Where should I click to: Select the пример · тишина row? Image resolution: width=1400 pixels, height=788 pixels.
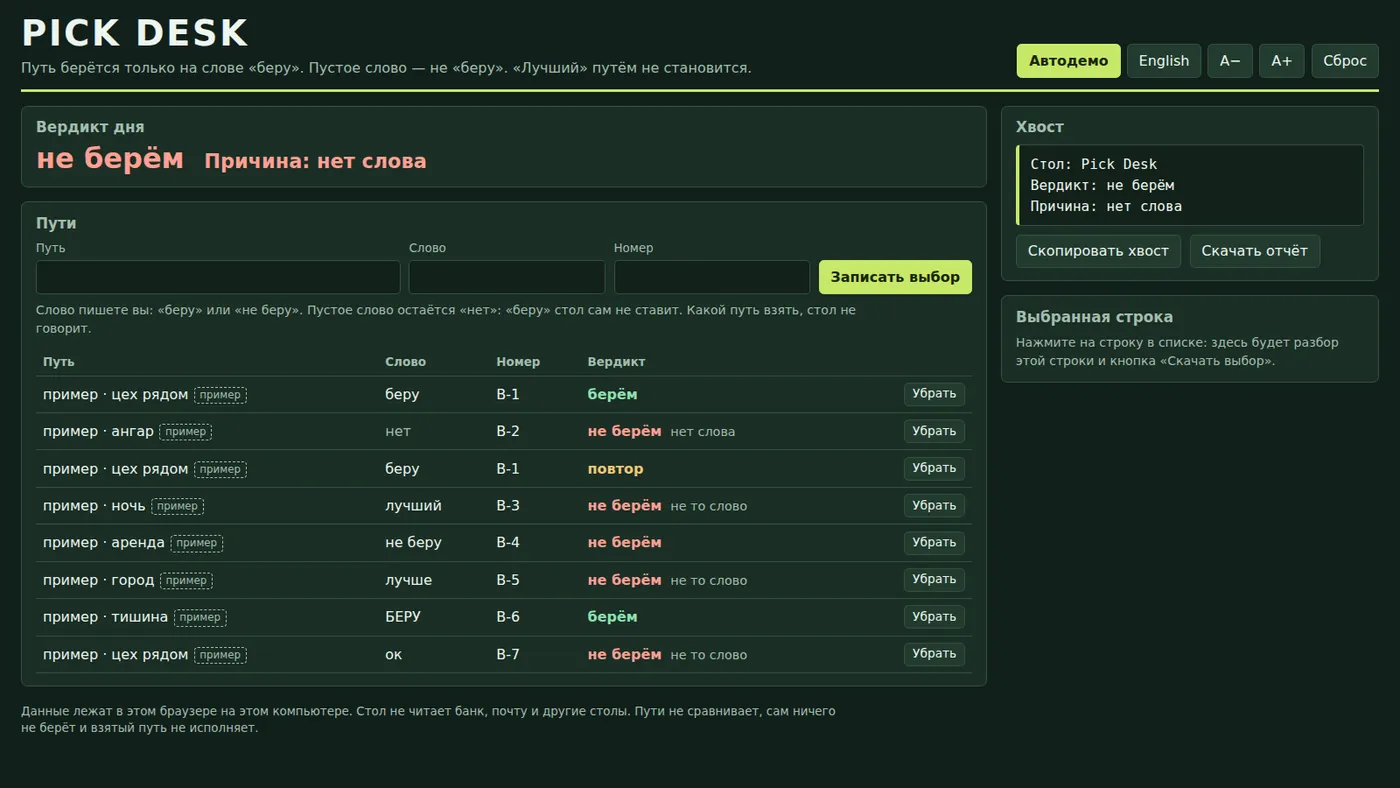point(503,617)
